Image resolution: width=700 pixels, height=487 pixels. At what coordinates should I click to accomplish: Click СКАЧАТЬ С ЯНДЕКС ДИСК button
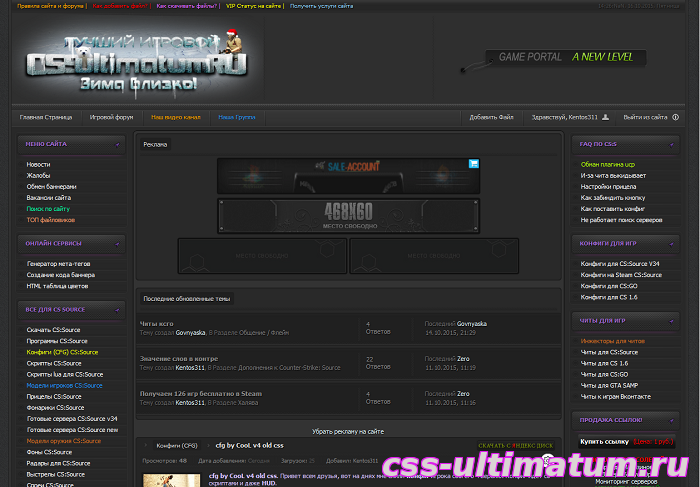516,445
